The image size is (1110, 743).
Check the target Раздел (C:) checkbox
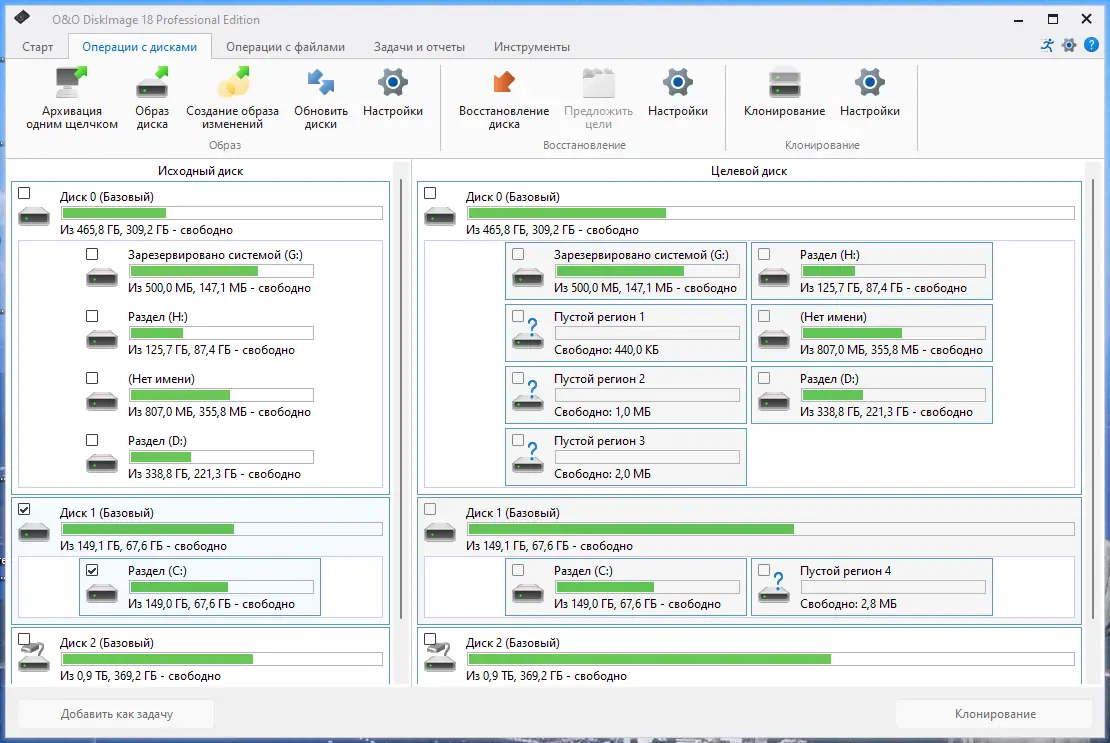click(x=518, y=570)
